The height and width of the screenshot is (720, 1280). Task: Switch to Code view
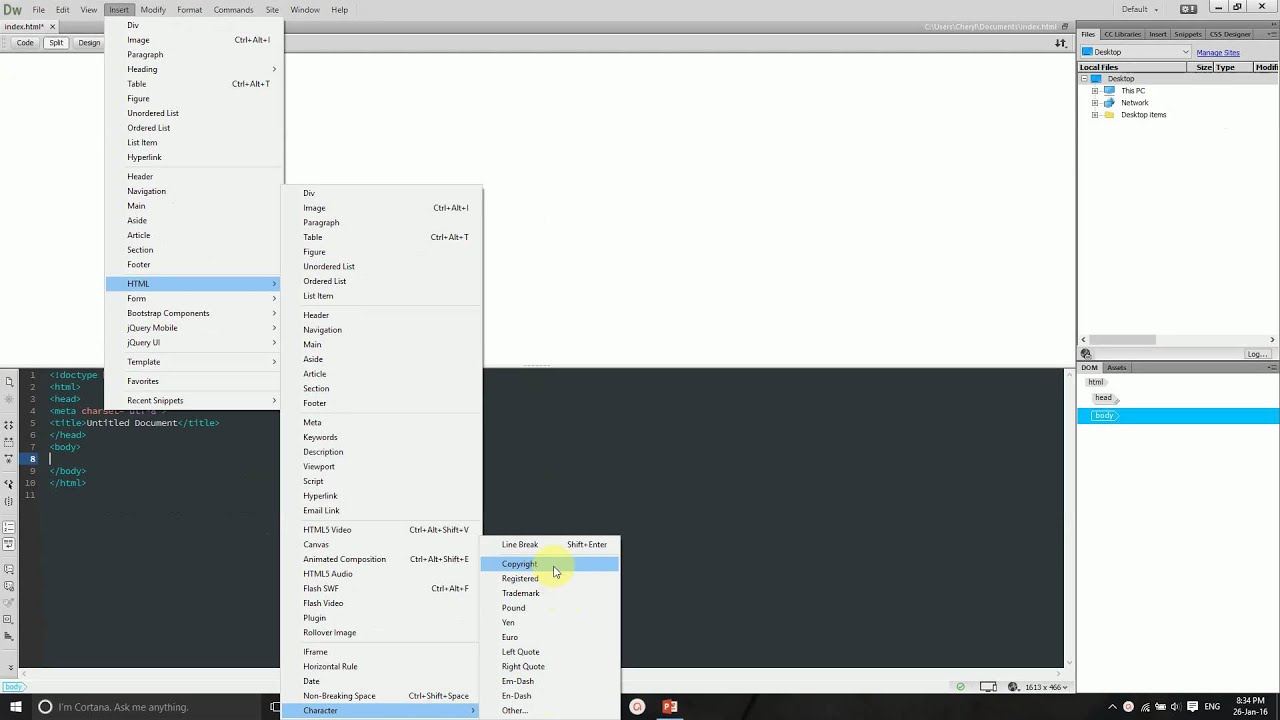tap(24, 42)
